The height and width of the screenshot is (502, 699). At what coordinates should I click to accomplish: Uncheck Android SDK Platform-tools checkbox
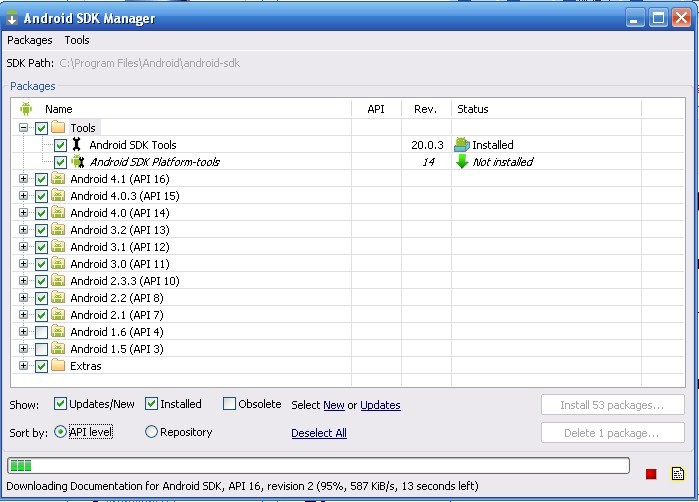point(60,162)
